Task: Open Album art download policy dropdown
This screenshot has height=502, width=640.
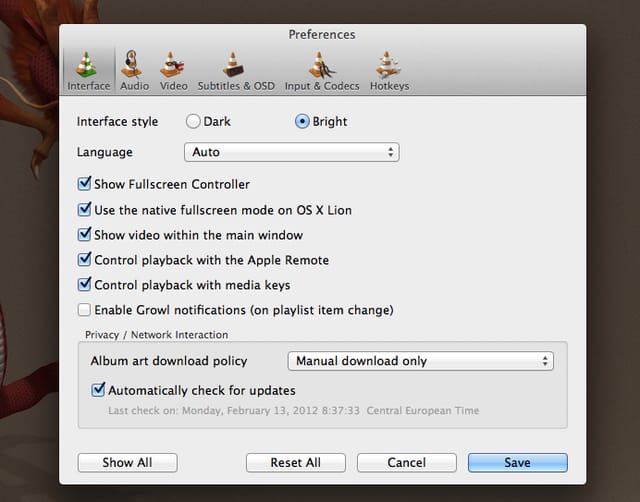Action: click(420, 361)
